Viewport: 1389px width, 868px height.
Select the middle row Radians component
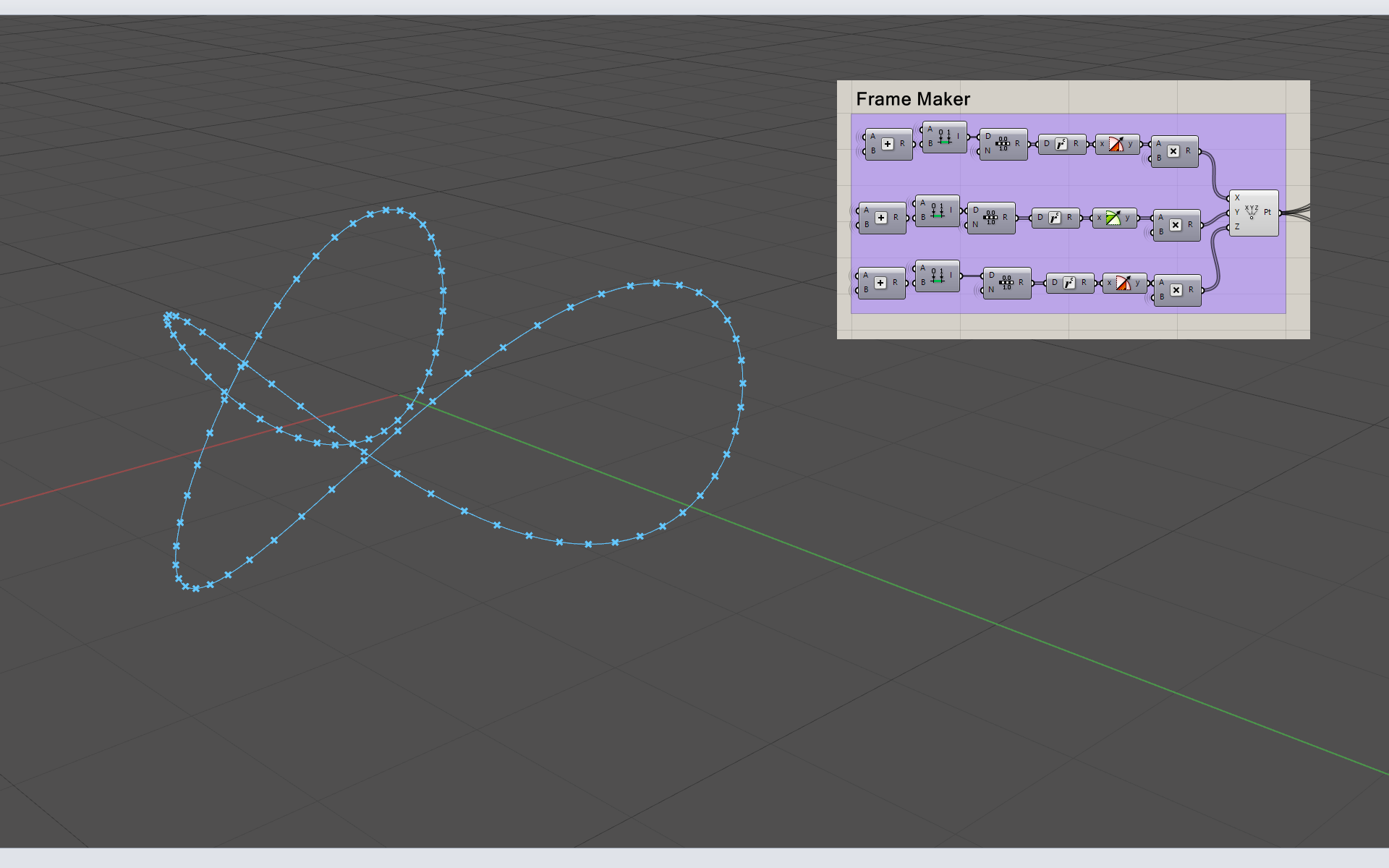[x=1055, y=218]
